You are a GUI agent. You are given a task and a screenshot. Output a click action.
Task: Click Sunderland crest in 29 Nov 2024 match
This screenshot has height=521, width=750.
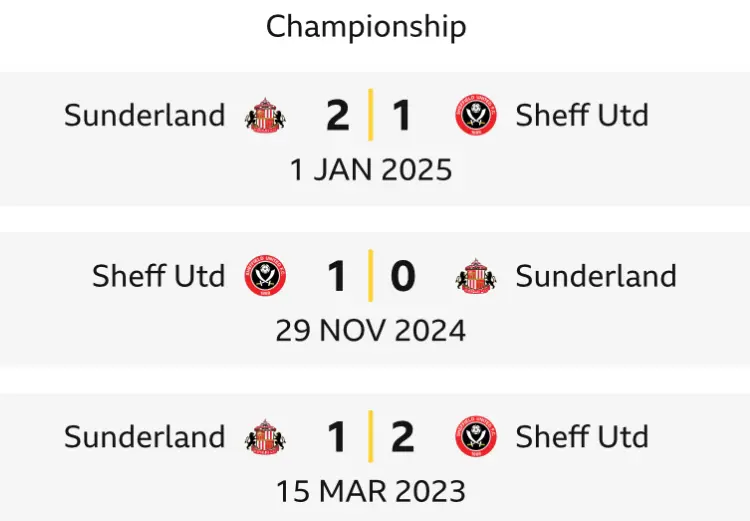pyautogui.click(x=476, y=276)
